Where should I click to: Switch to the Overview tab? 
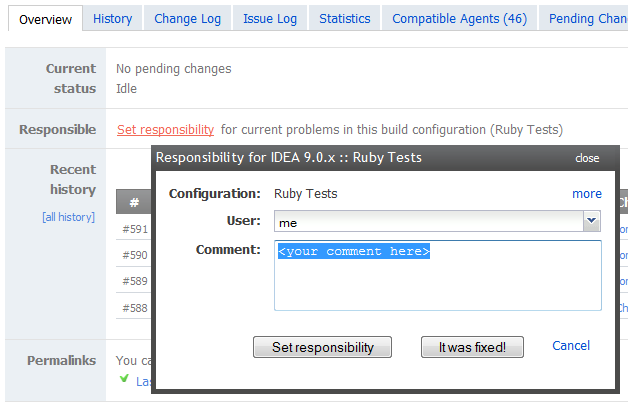pos(45,18)
